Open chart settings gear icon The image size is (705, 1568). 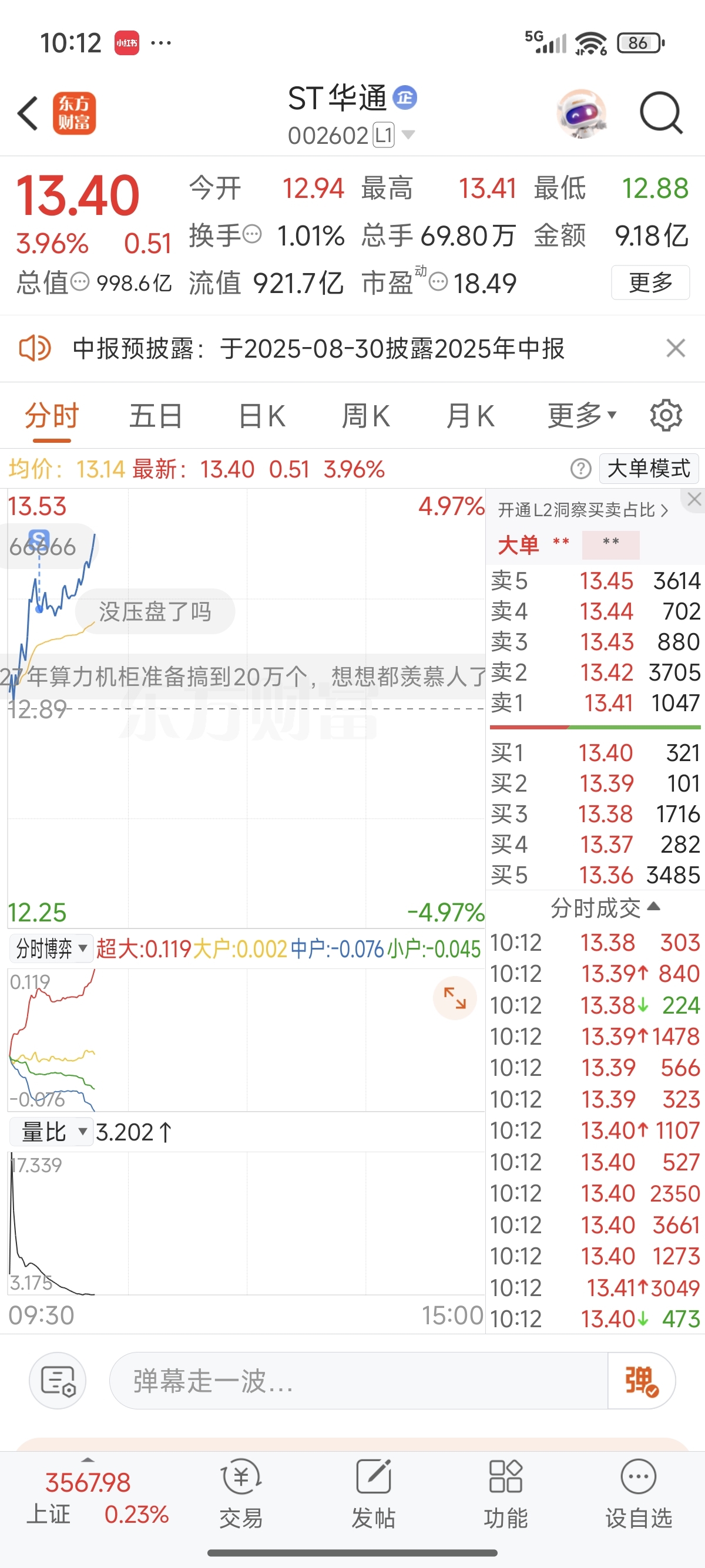click(x=666, y=416)
